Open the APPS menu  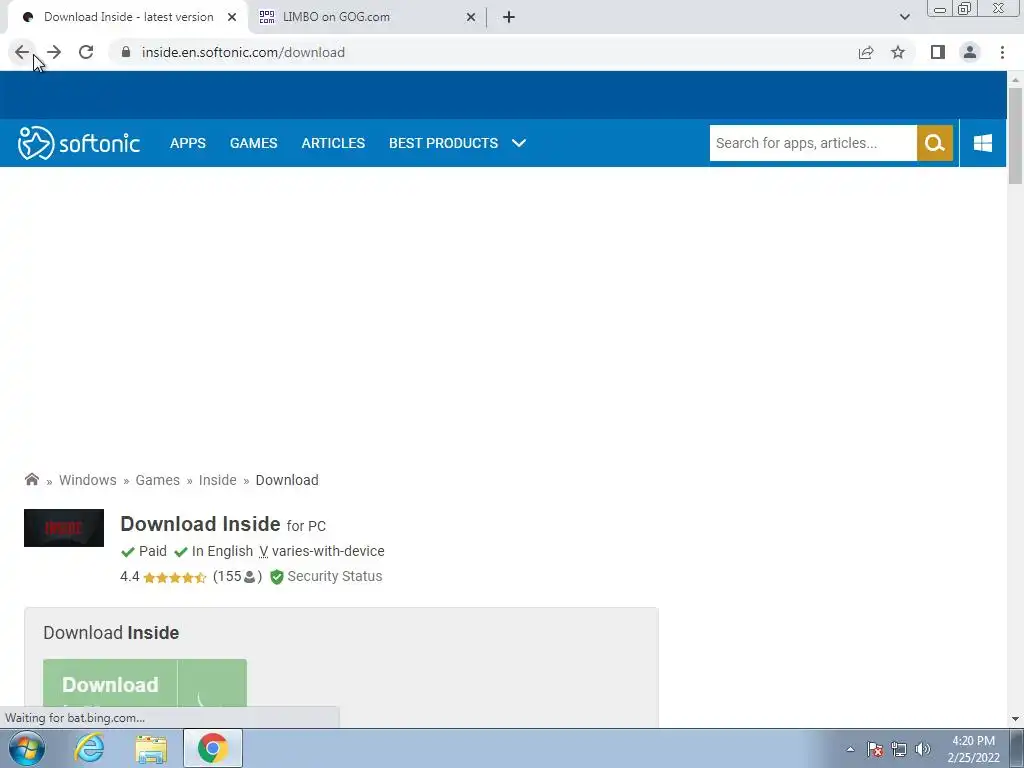(187, 143)
